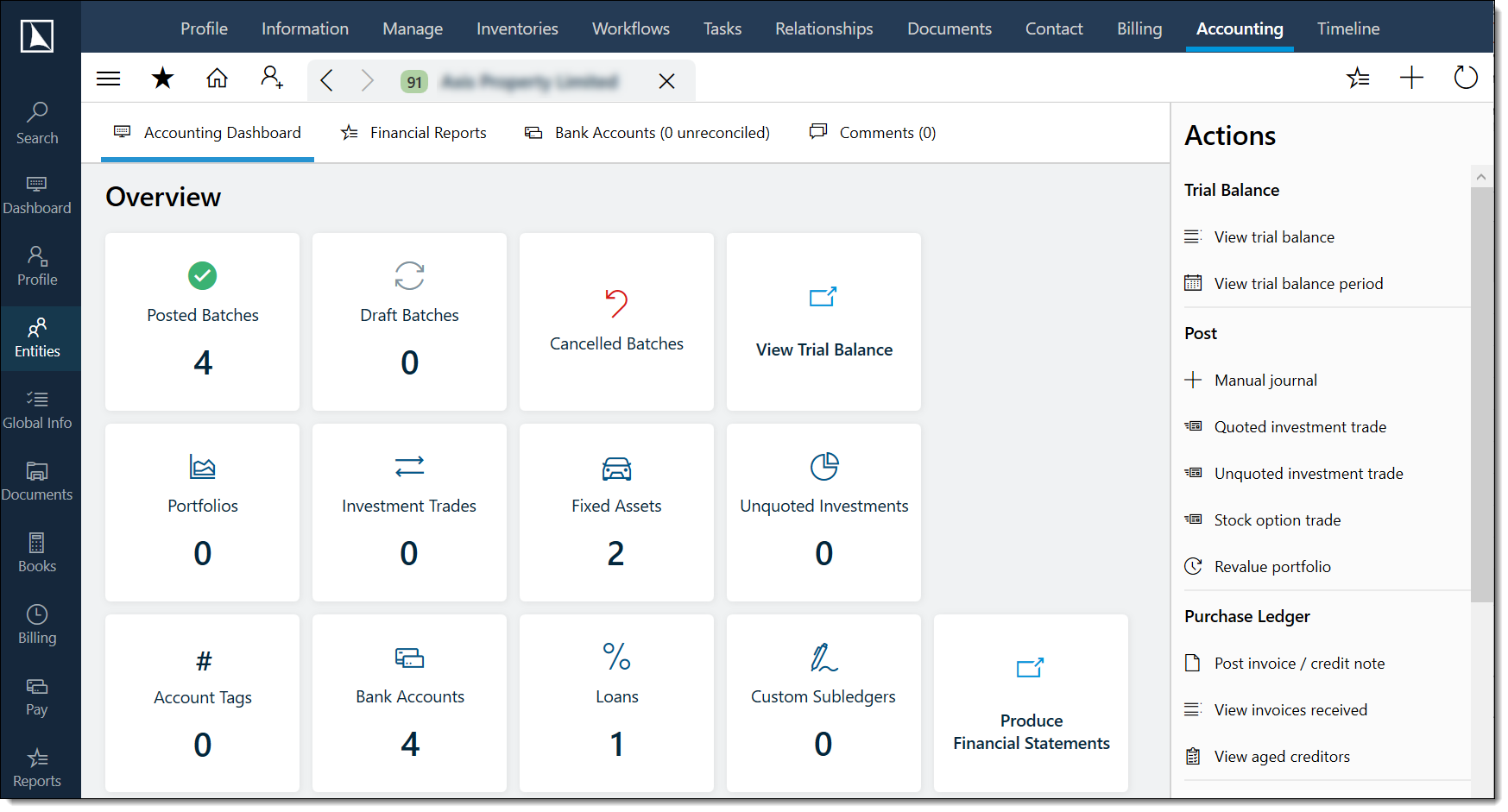
Task: Open the Accounting menu item
Action: coord(1240,28)
